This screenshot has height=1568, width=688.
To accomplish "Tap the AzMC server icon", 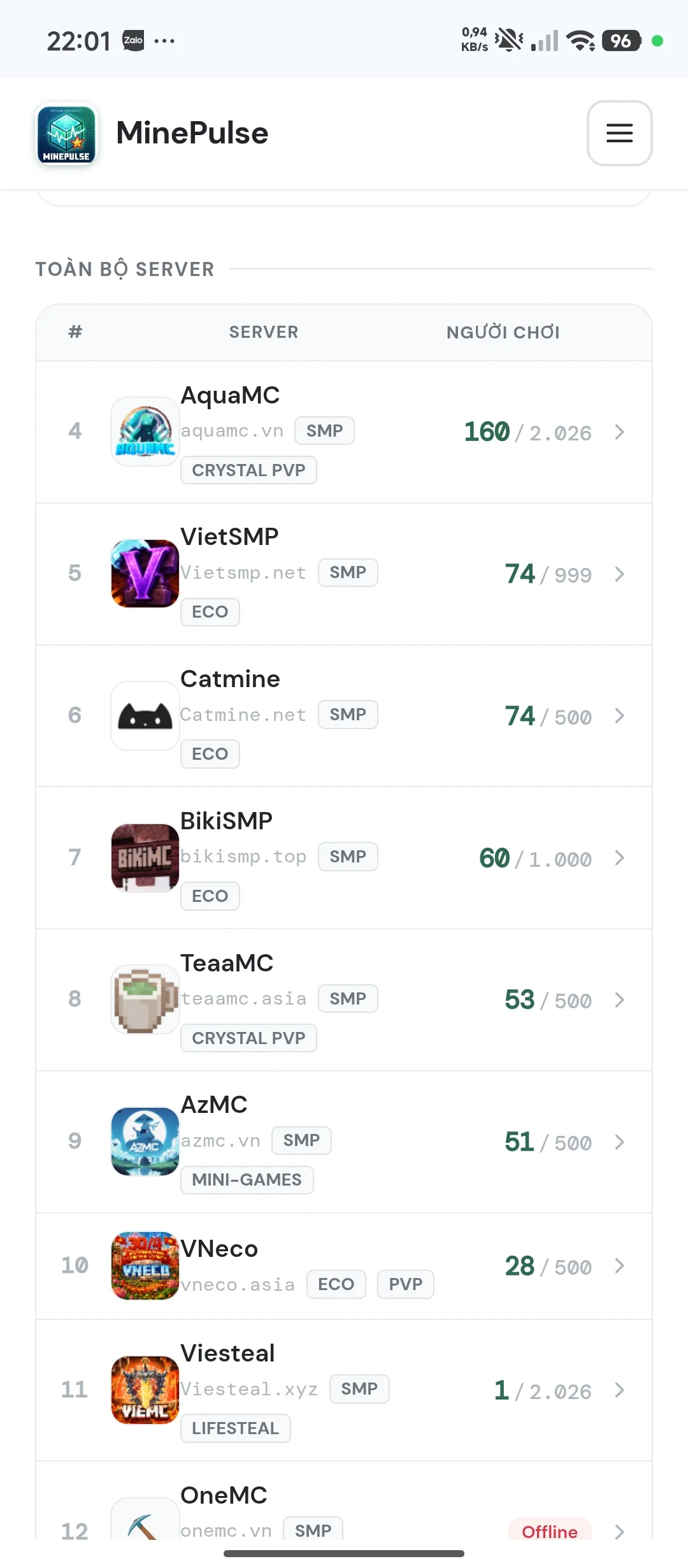I will (x=145, y=1142).
